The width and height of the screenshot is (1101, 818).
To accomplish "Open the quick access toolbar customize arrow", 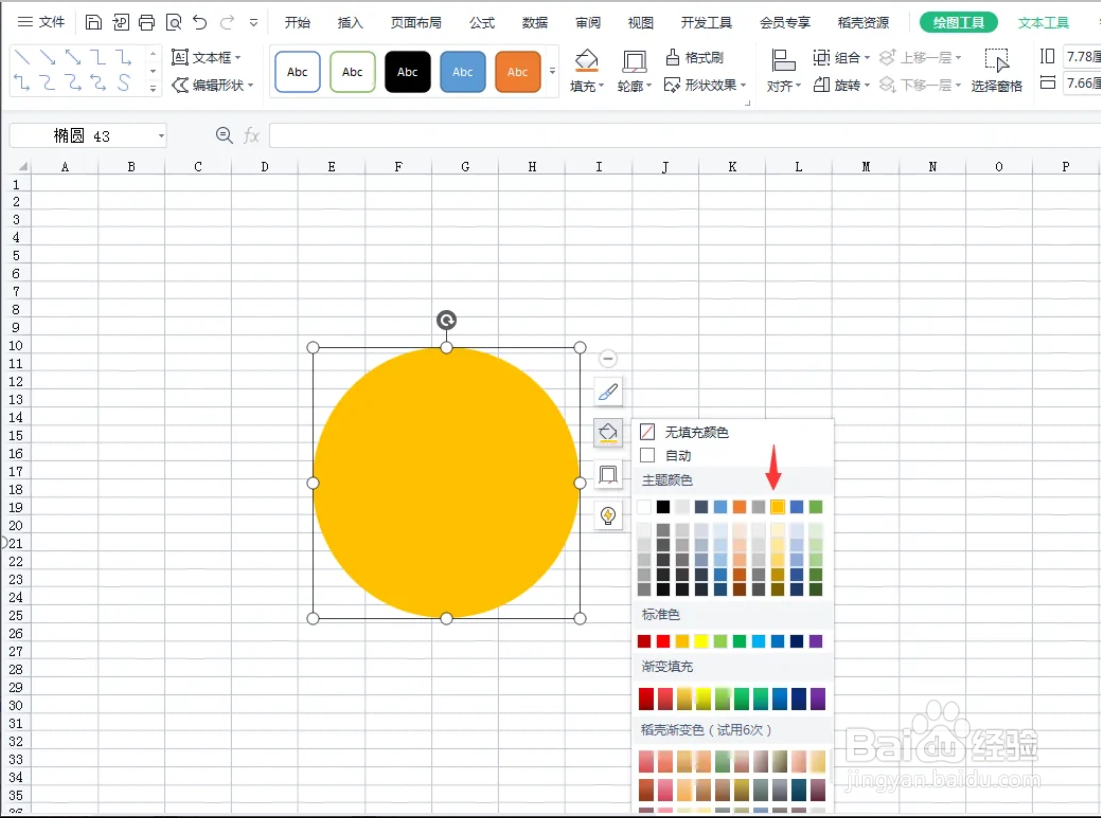I will [253, 22].
